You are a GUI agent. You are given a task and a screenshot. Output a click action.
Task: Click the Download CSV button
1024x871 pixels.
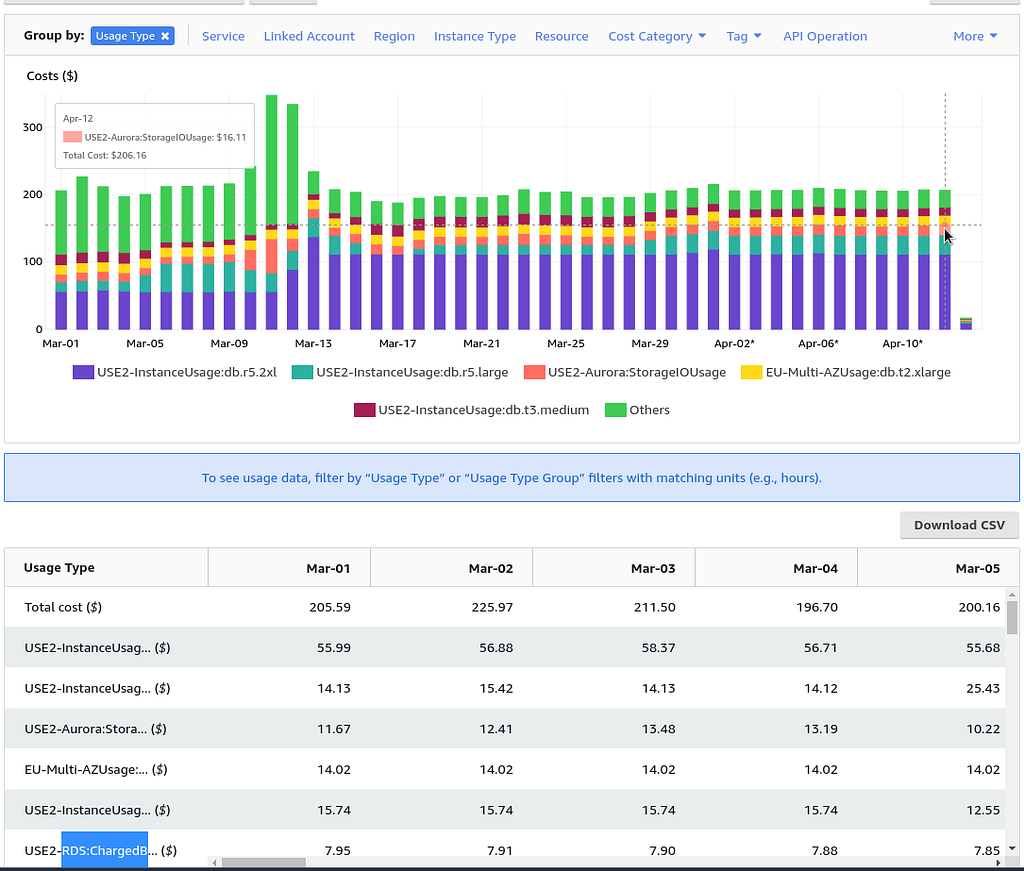959,525
